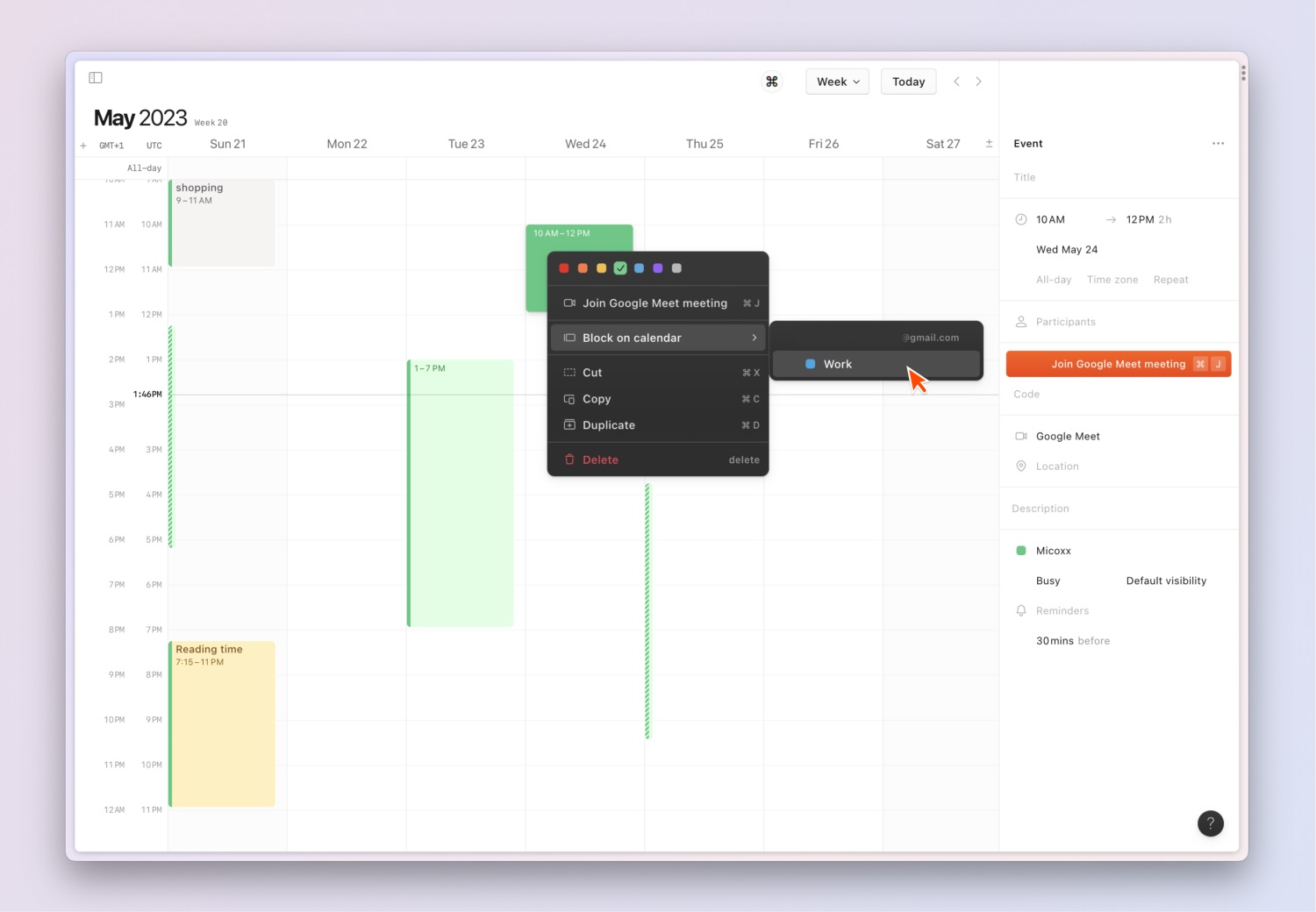
Task: Select the checked green event color
Action: coord(620,268)
